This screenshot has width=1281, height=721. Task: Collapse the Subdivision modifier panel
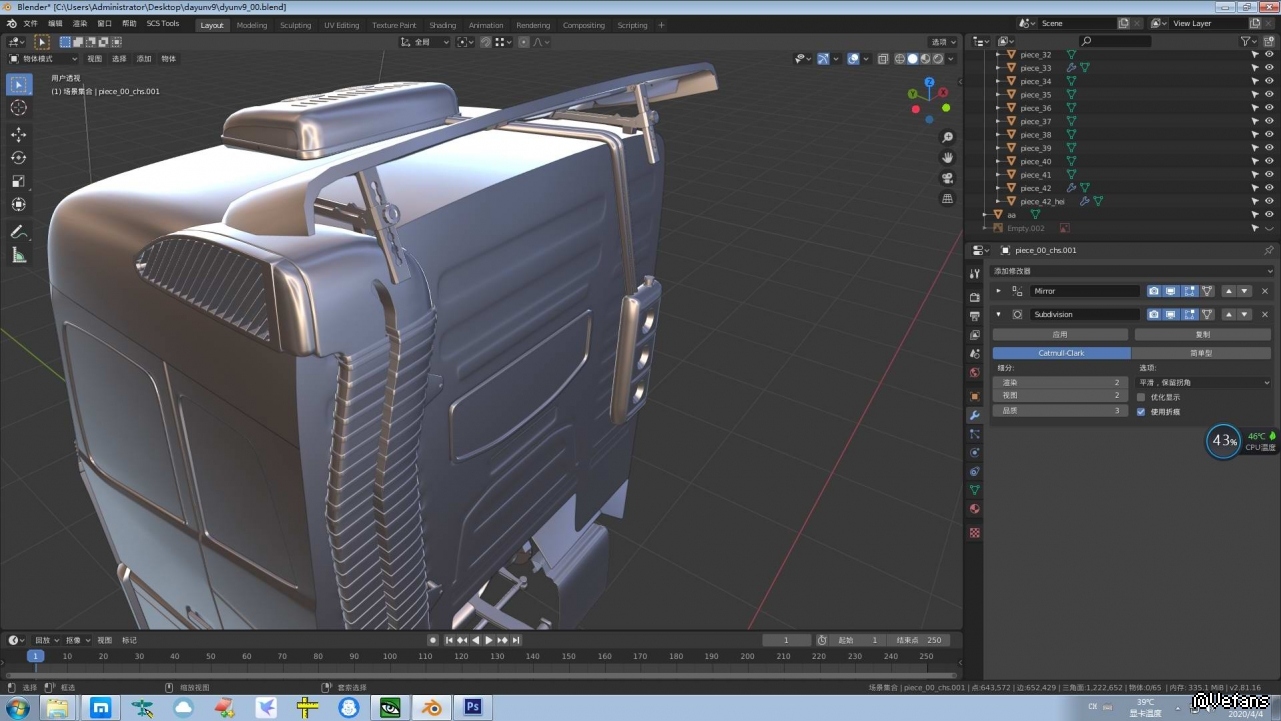click(998, 314)
